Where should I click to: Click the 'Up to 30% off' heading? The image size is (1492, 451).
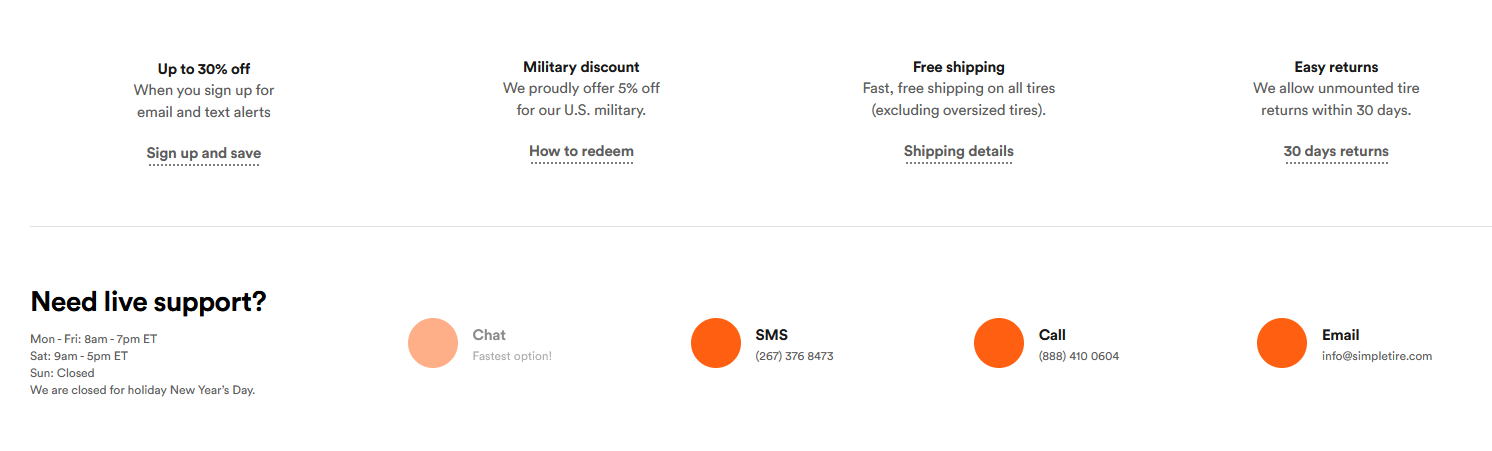204,69
